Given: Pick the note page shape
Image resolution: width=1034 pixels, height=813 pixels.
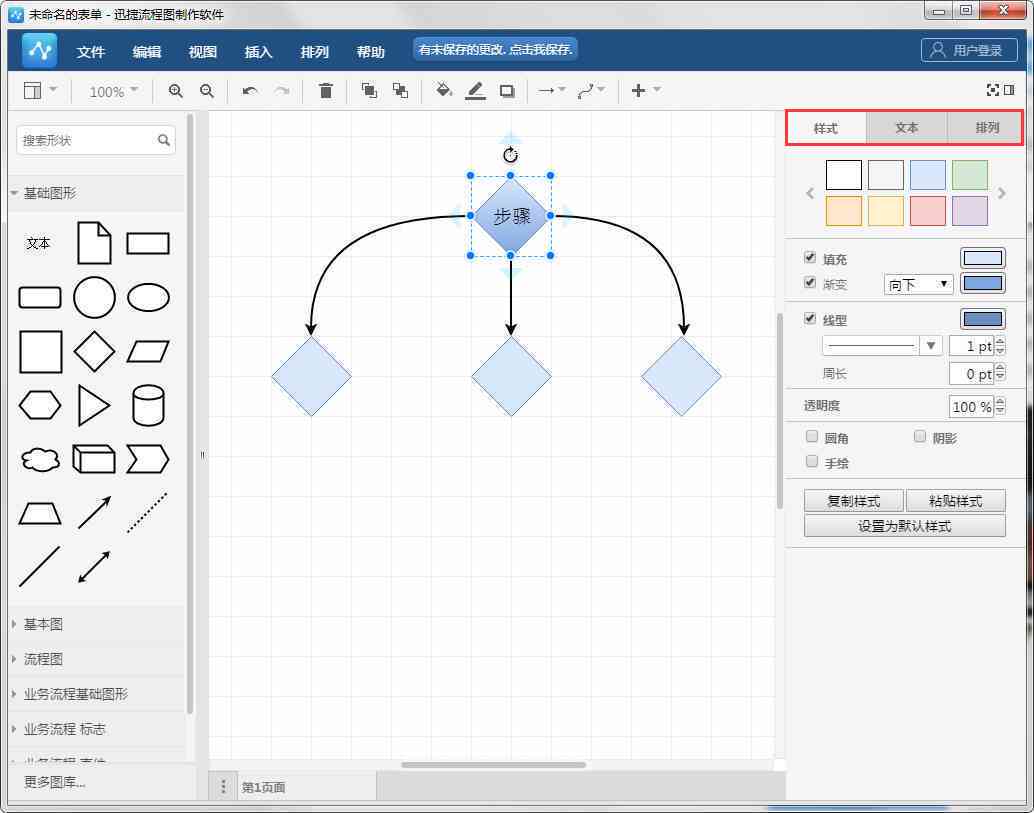Looking at the screenshot, I should point(94,243).
